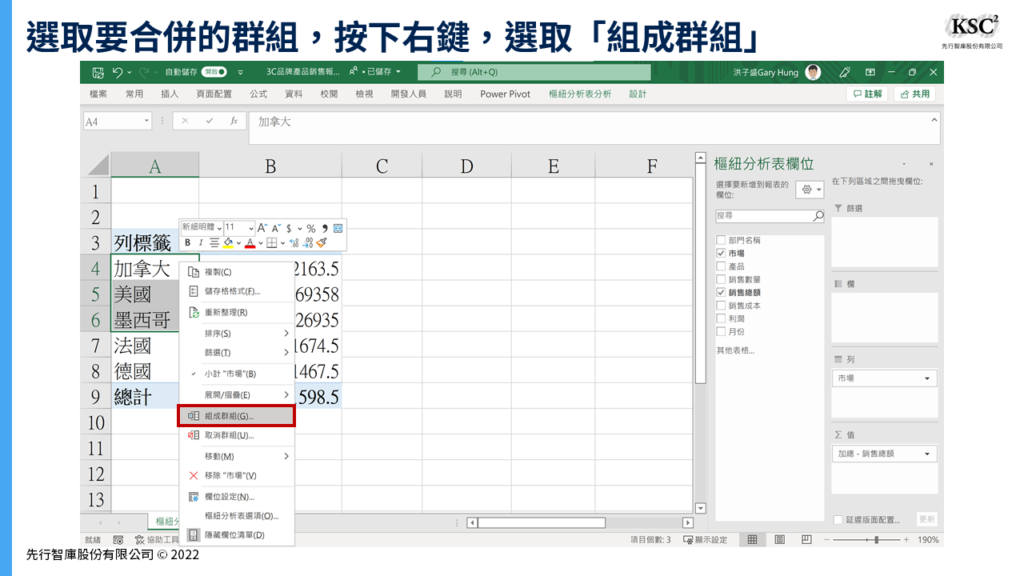Open the mini toolbar font name dropdown
Screen dimensions: 1024x576
tap(219, 228)
